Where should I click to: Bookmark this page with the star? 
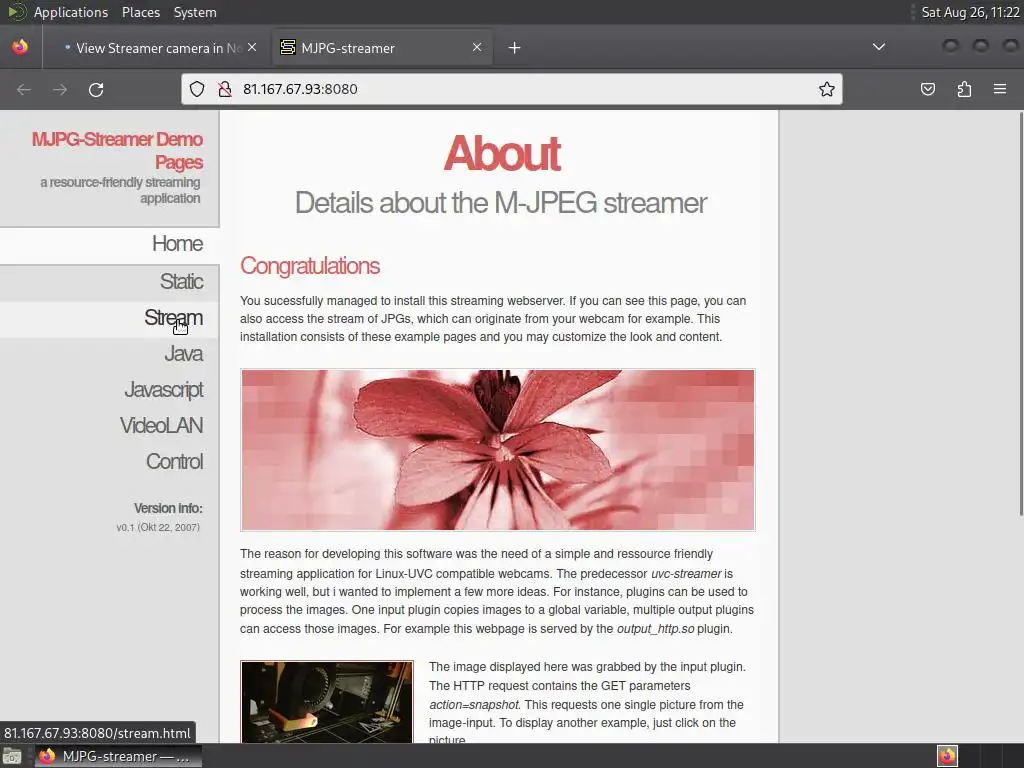click(827, 89)
